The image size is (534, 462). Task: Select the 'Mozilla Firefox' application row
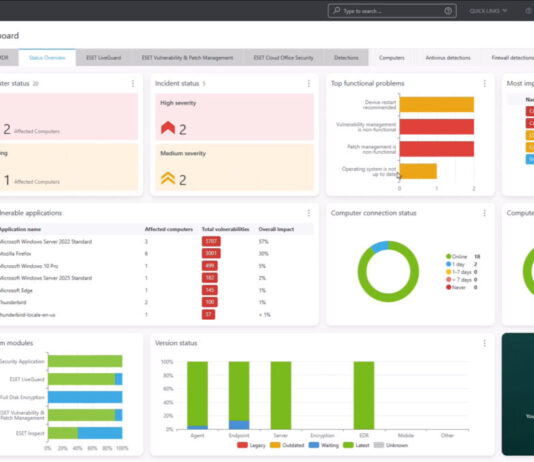[157, 254]
